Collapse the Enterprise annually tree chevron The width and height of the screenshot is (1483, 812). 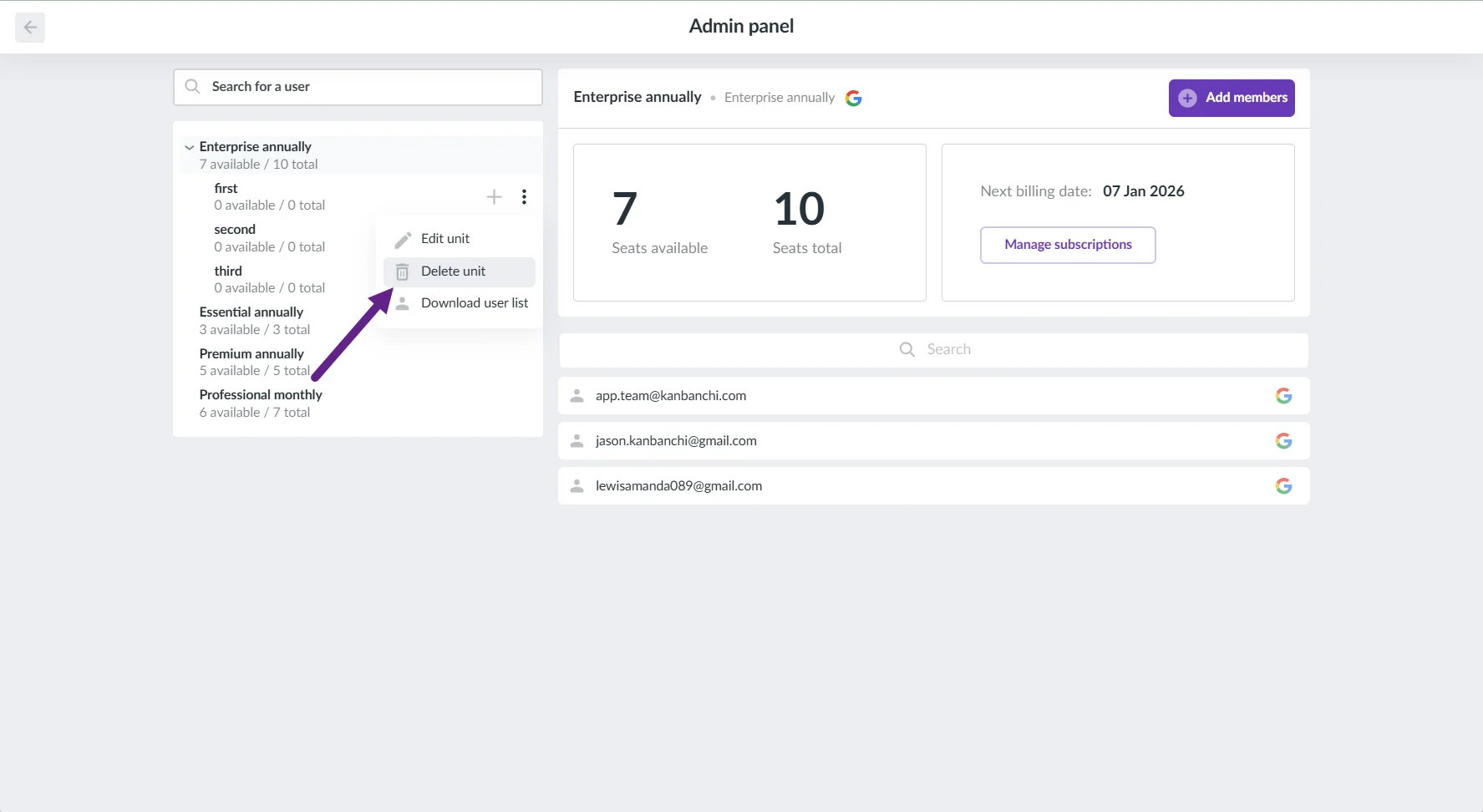[190, 148]
